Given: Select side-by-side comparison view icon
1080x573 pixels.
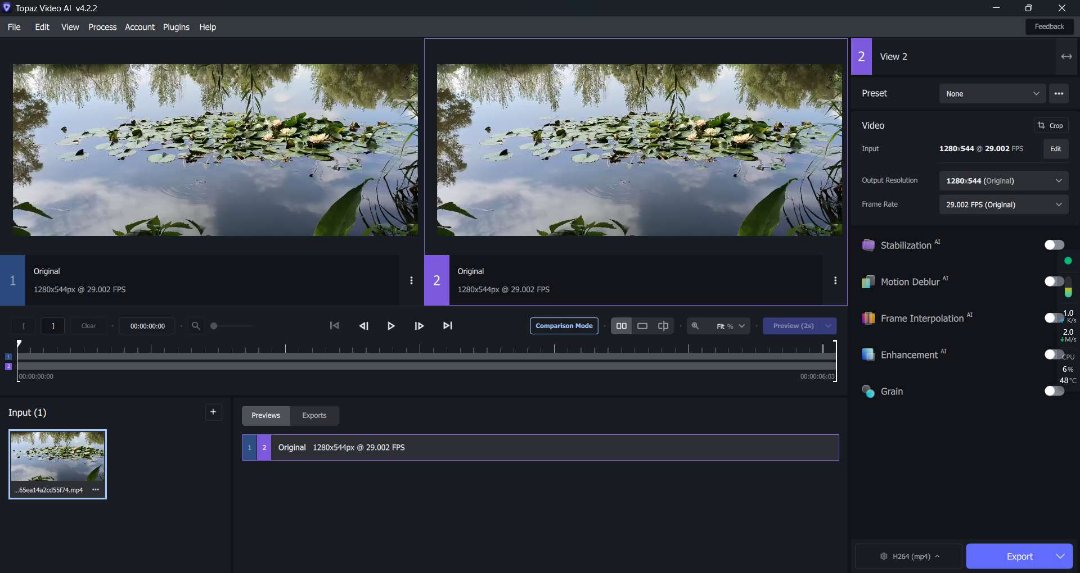Looking at the screenshot, I should click(x=621, y=326).
